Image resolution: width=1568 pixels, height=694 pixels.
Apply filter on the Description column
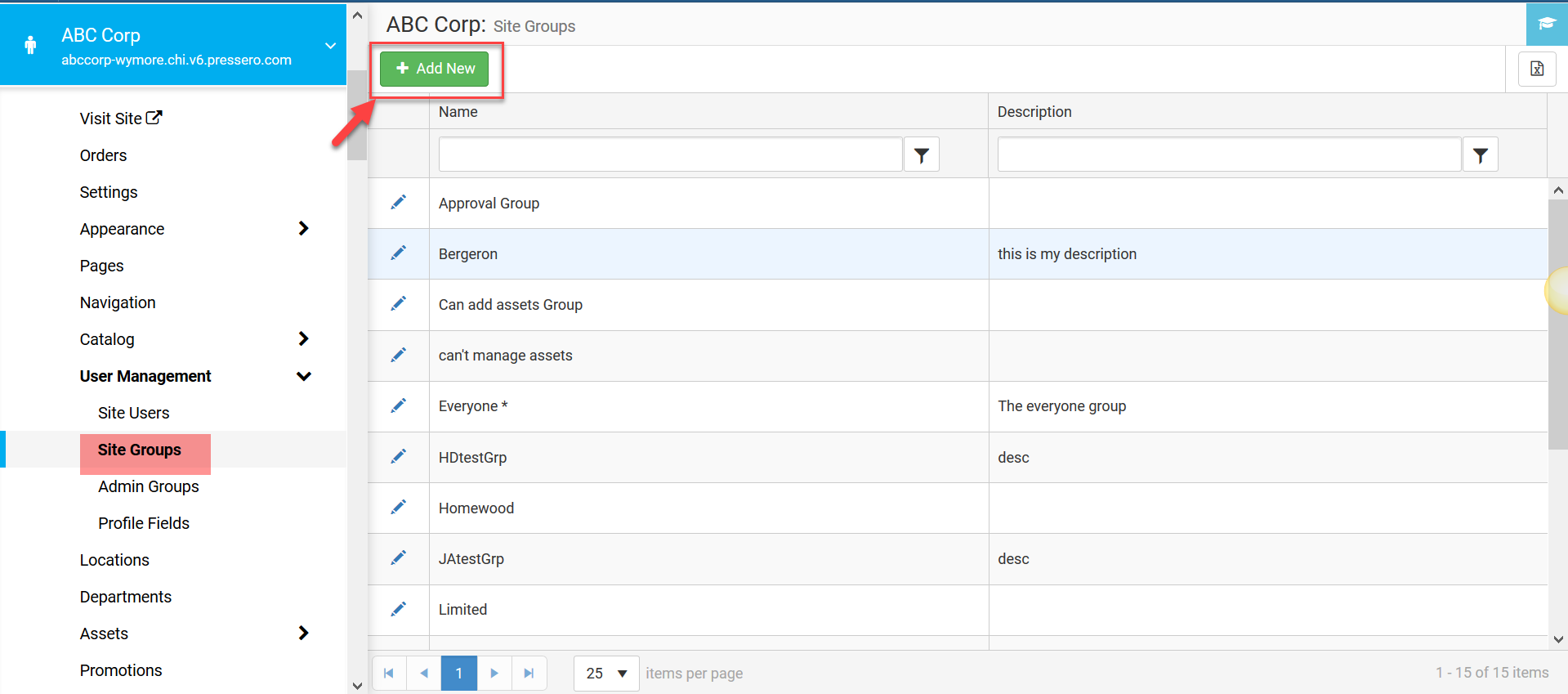coord(1480,154)
